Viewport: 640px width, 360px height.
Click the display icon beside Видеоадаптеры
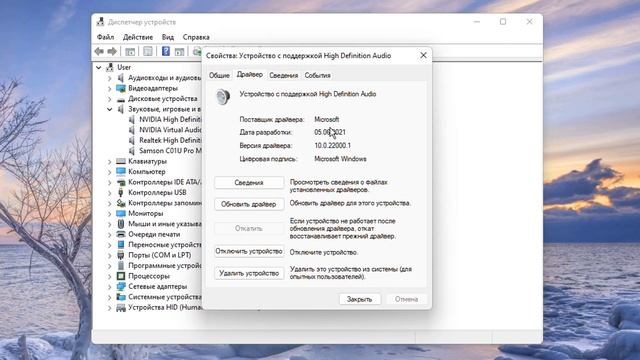(120, 88)
